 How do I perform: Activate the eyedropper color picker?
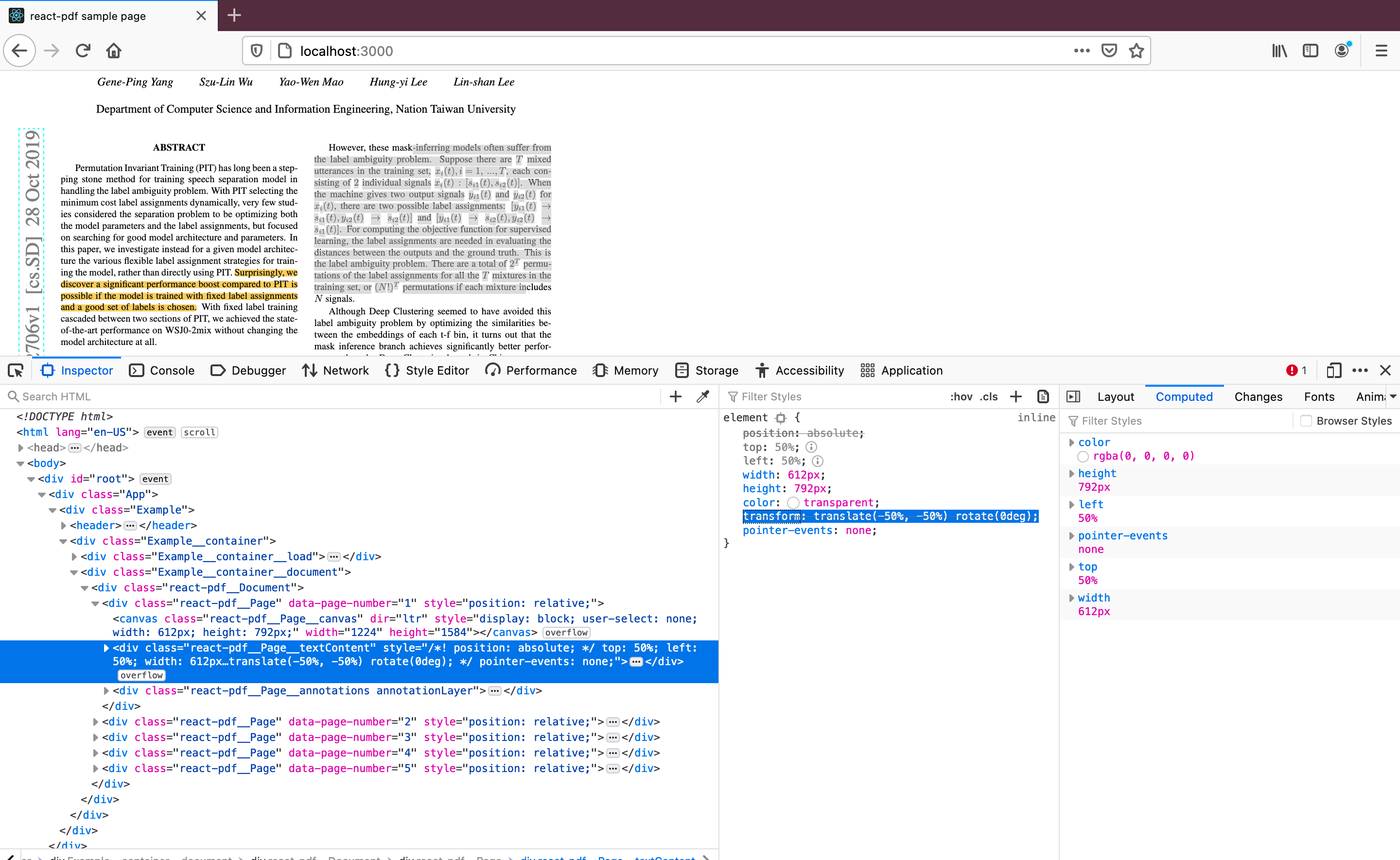[703, 396]
